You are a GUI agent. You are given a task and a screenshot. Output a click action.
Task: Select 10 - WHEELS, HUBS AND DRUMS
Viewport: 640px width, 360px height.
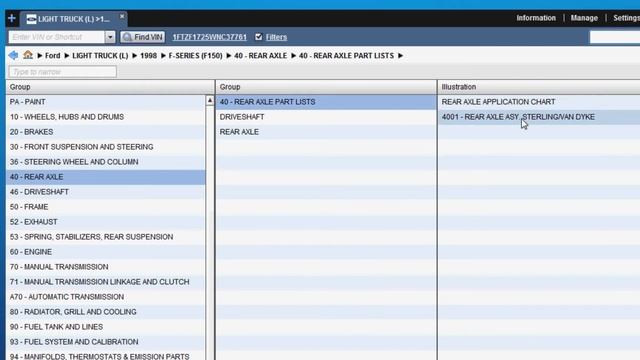pos(106,117)
